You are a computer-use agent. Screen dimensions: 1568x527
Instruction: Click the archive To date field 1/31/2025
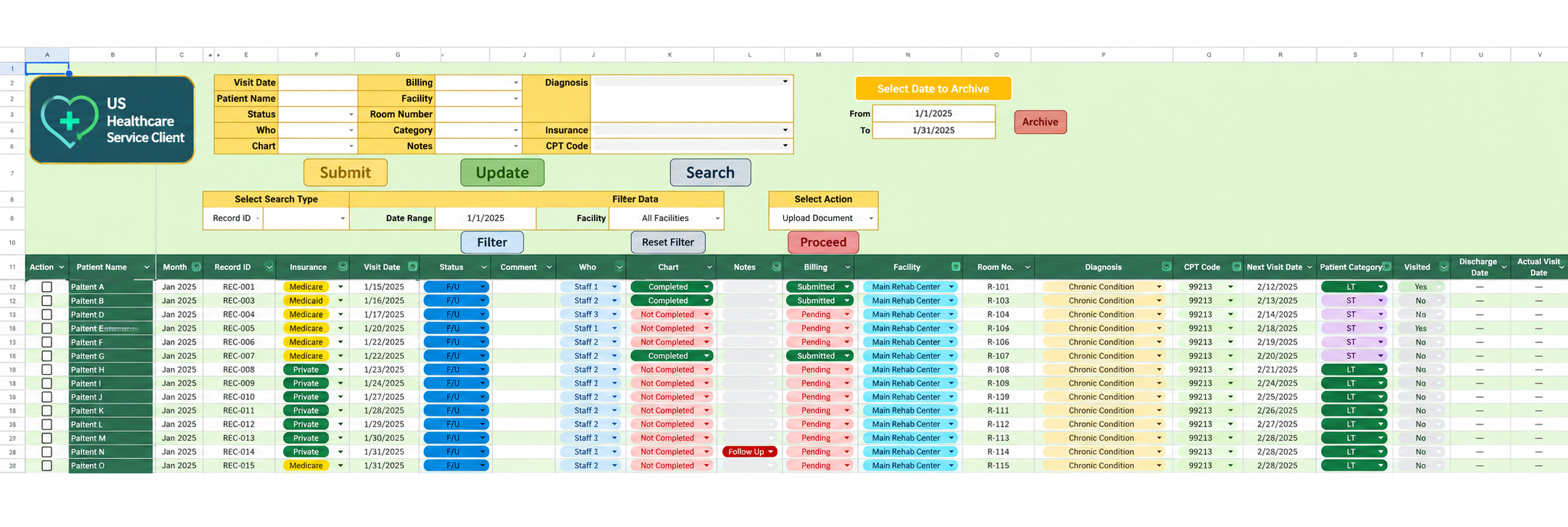pyautogui.click(x=933, y=130)
